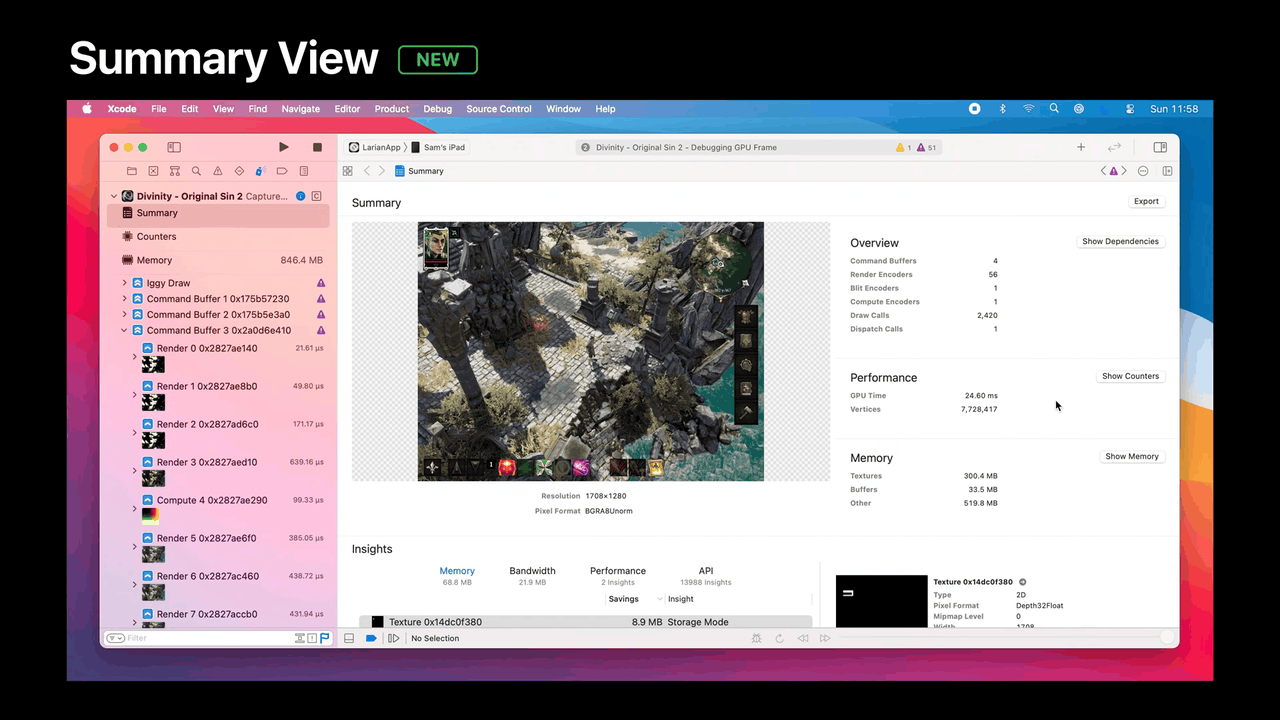Image resolution: width=1280 pixels, height=720 pixels.
Task: Click the reveal arrow beside Texture 0x14dc0f380
Action: [1022, 582]
